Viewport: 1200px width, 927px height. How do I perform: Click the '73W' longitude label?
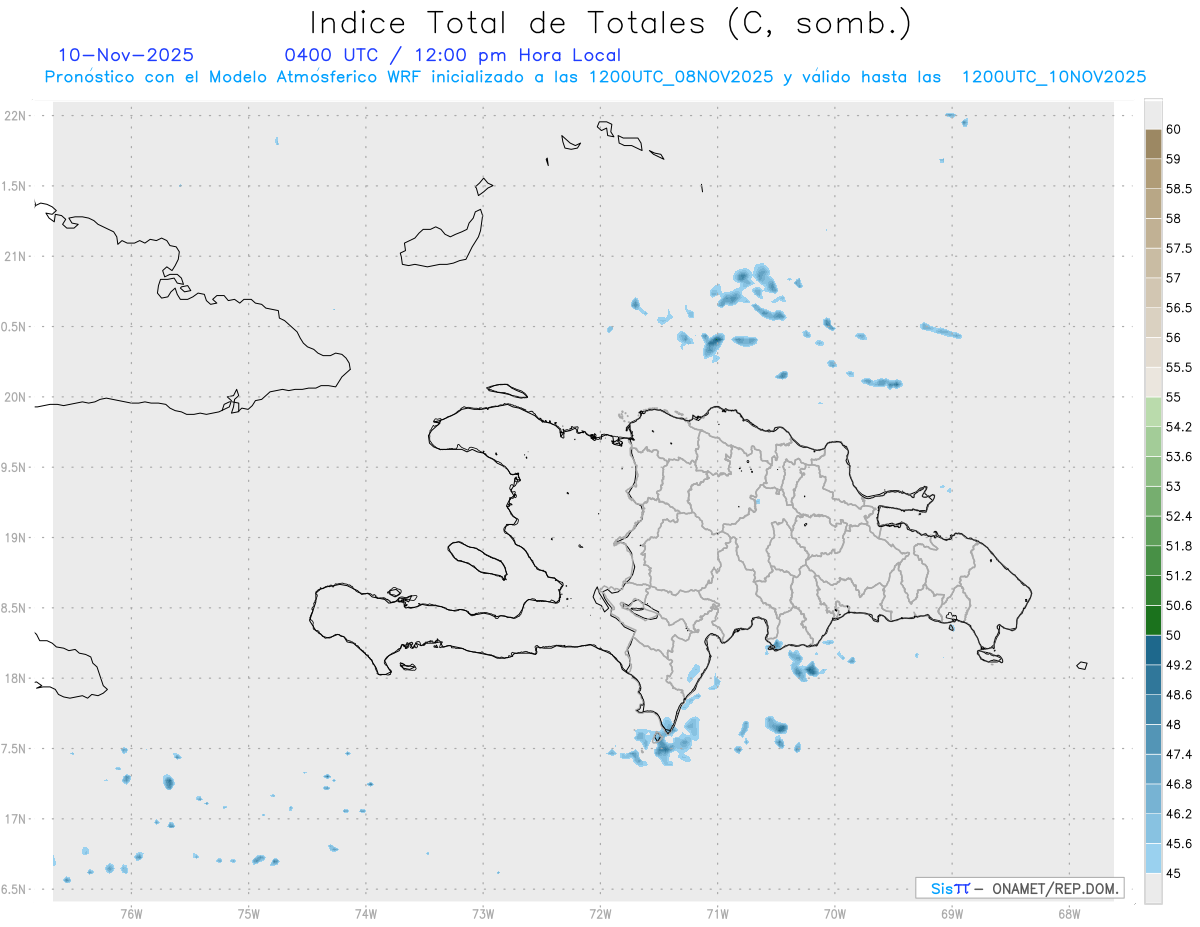pos(483,913)
